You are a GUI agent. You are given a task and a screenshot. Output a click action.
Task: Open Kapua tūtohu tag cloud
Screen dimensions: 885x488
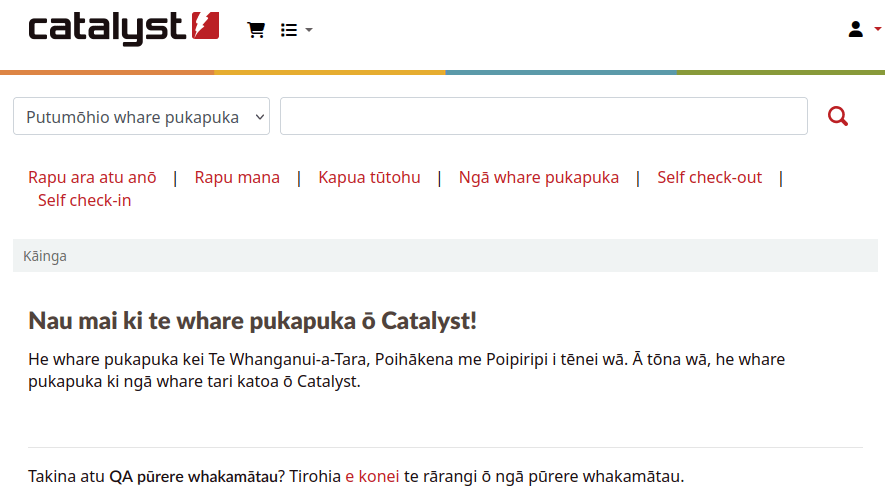coord(369,177)
